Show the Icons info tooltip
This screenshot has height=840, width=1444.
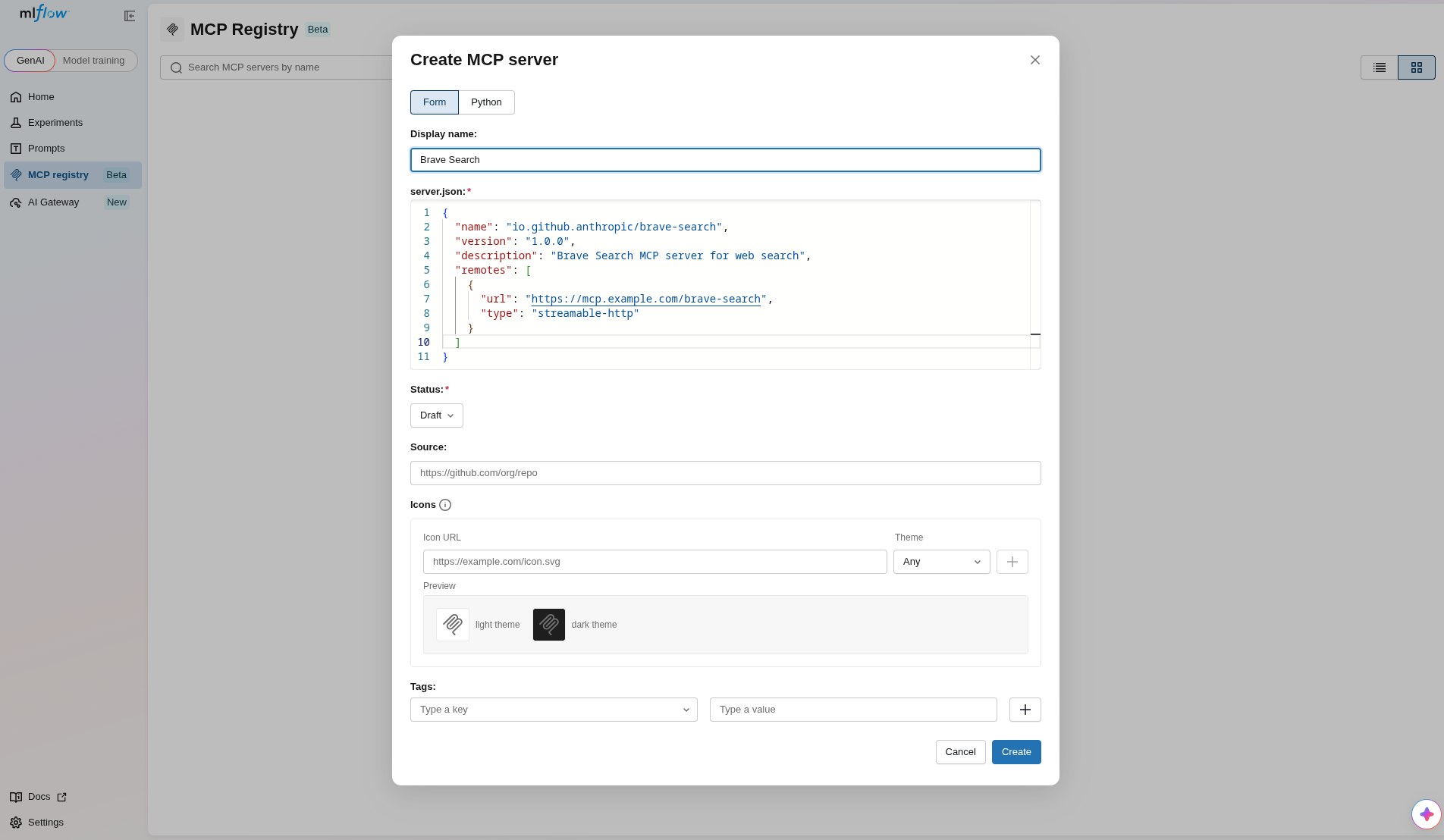coord(445,505)
